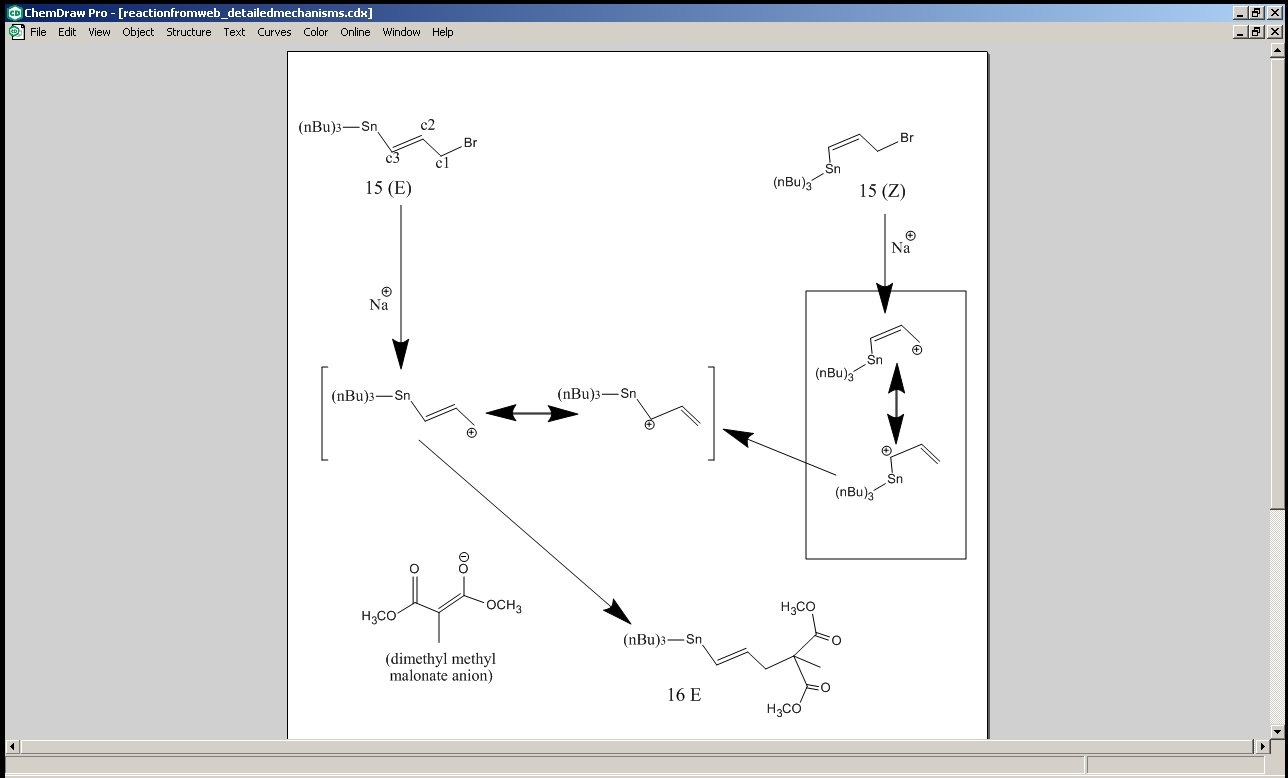Click the ChemDraw Pro title bar icon
The width and height of the screenshot is (1288, 778).
tap(15, 13)
